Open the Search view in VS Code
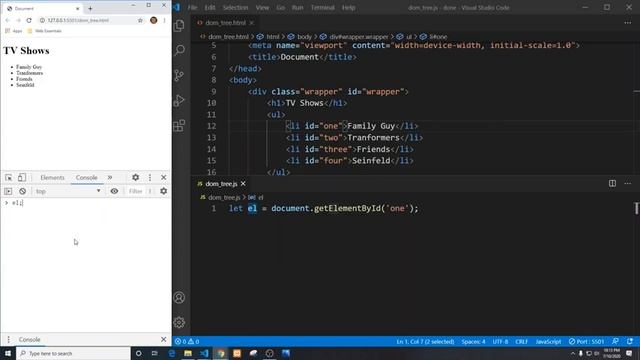 (x=179, y=50)
